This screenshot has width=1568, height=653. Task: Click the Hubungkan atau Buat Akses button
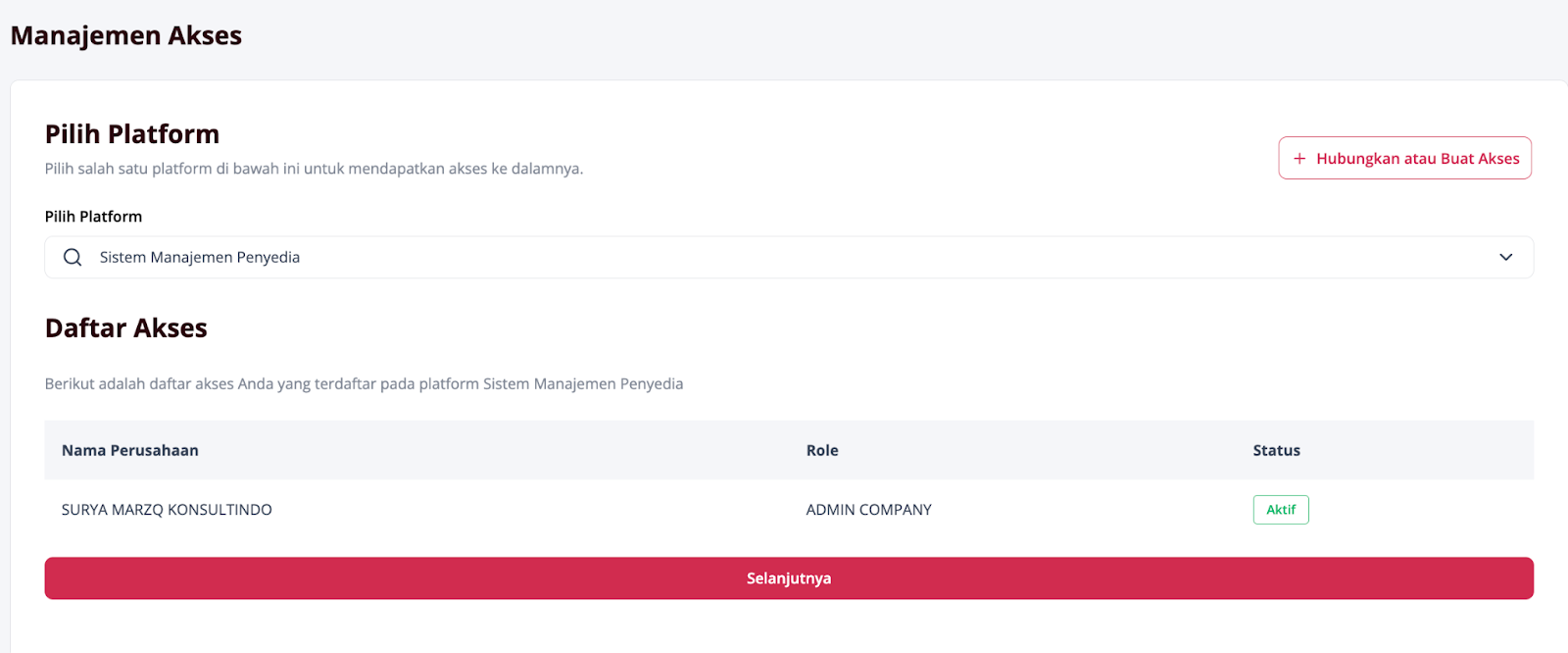pos(1404,158)
